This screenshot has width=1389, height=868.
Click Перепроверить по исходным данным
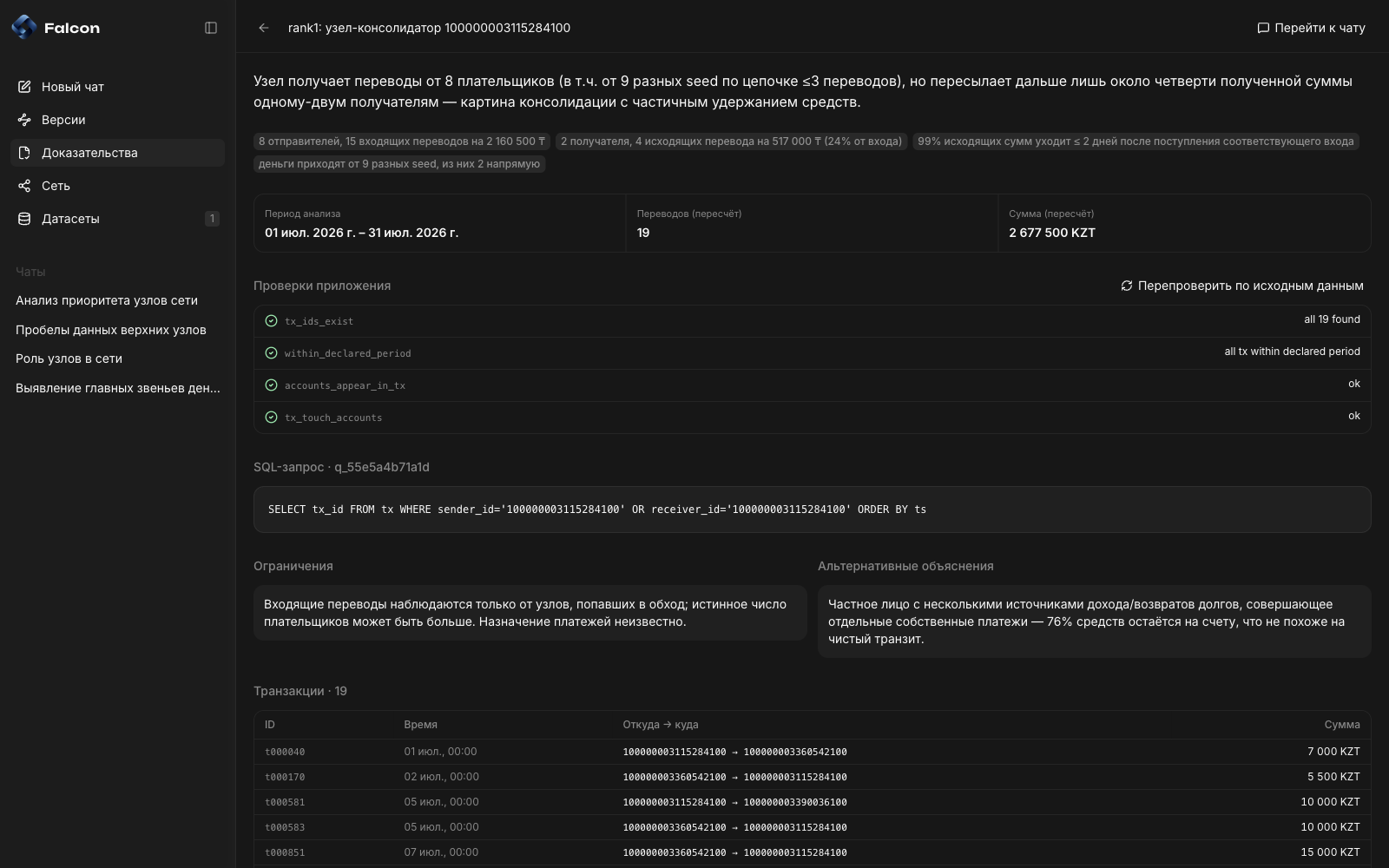1242,286
